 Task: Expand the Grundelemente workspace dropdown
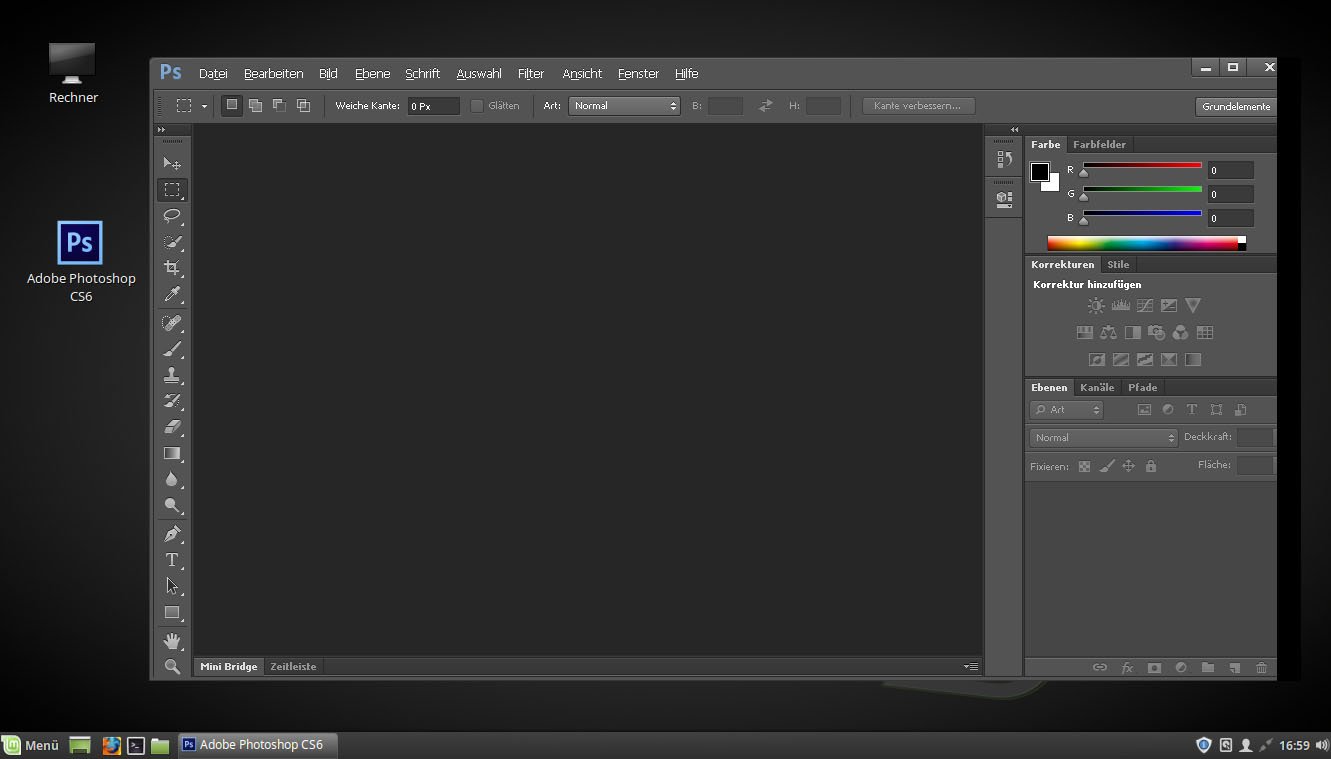pyautogui.click(x=1236, y=106)
